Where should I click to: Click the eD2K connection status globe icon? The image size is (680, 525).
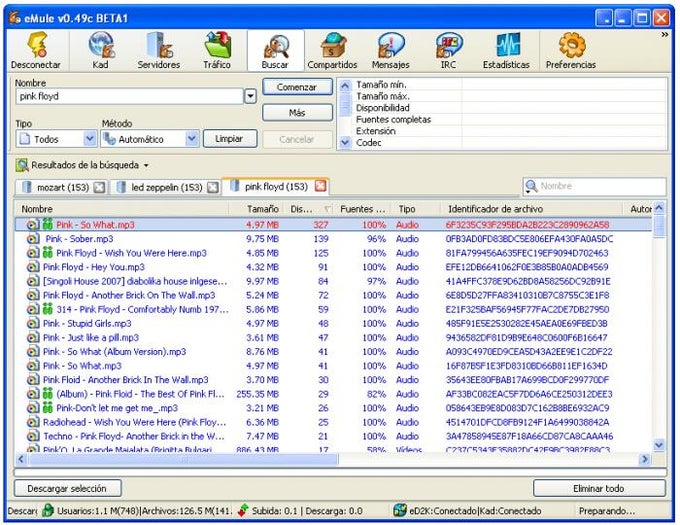399,511
